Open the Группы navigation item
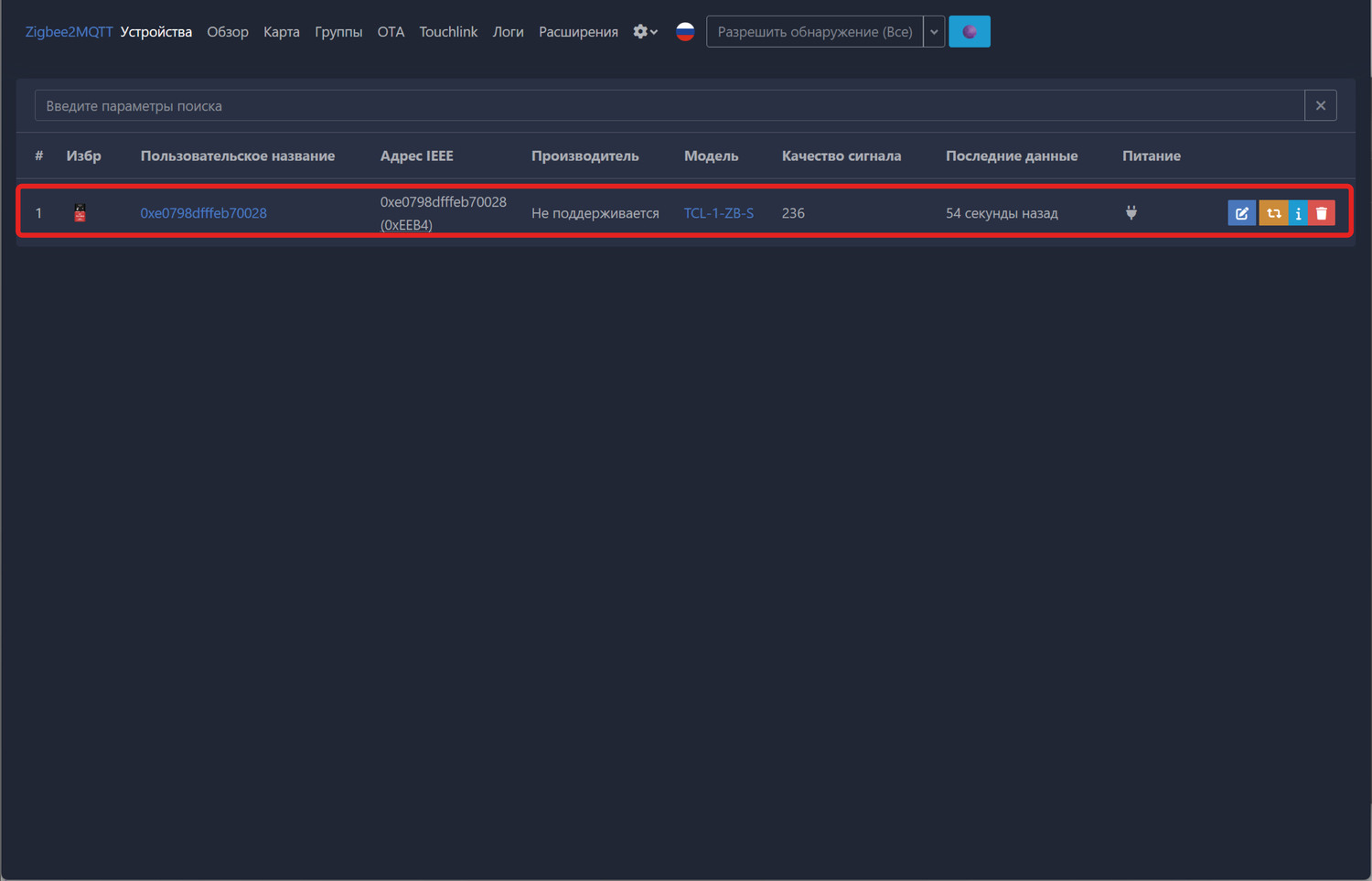Image resolution: width=1372 pixels, height=881 pixels. (338, 32)
